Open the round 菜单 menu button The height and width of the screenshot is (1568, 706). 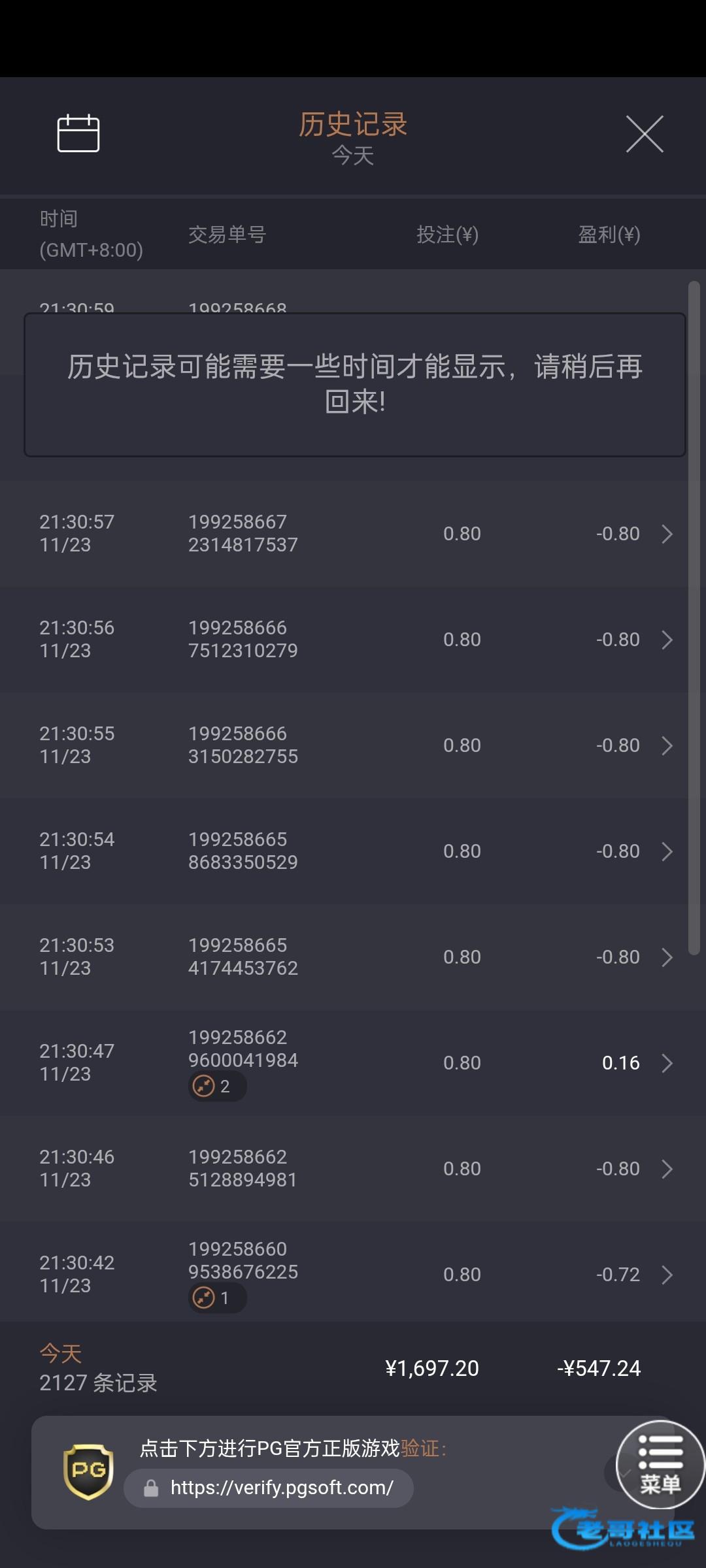(660, 1464)
